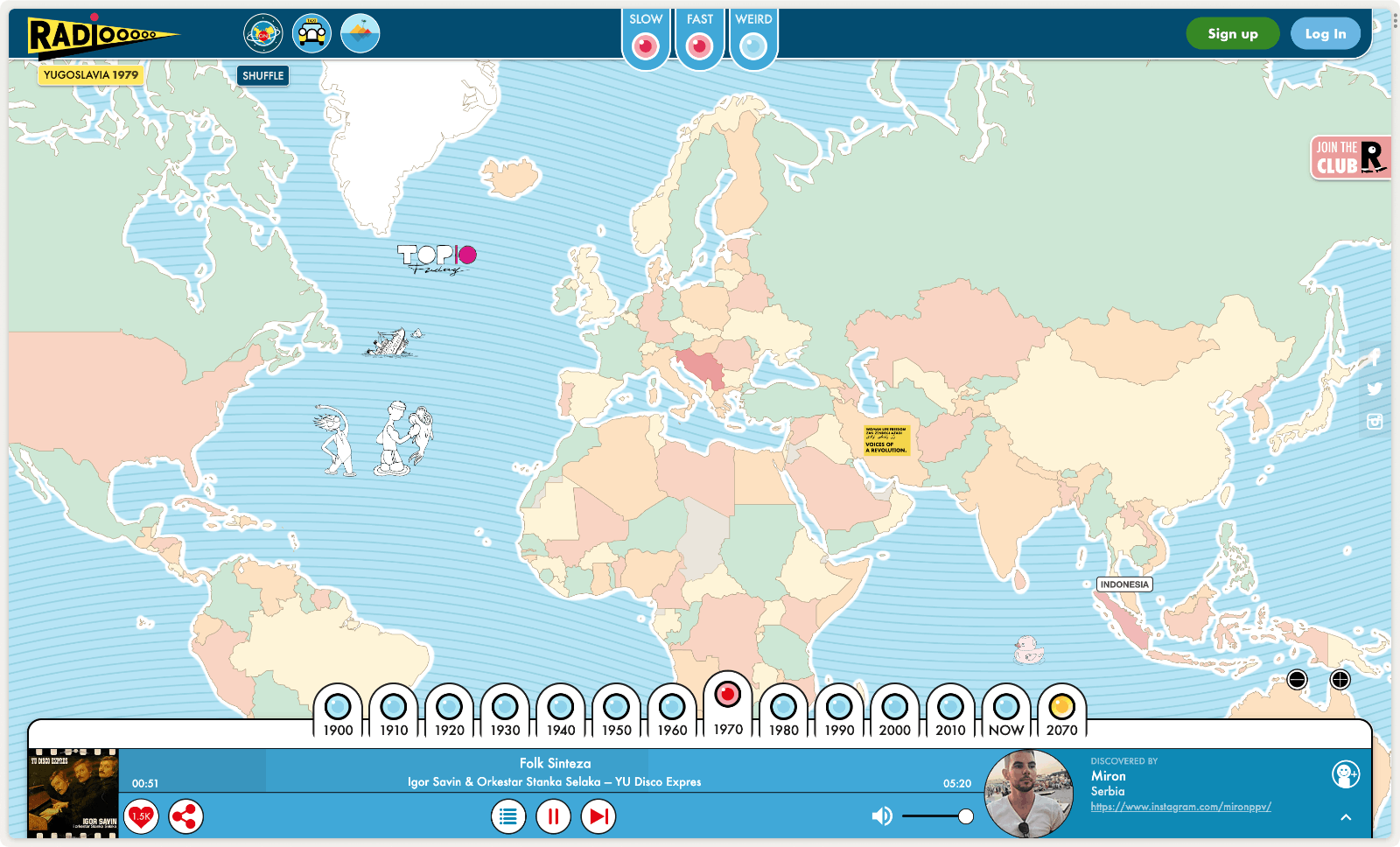Skip to the next track
Screen dimensions: 1400x847
598,816
